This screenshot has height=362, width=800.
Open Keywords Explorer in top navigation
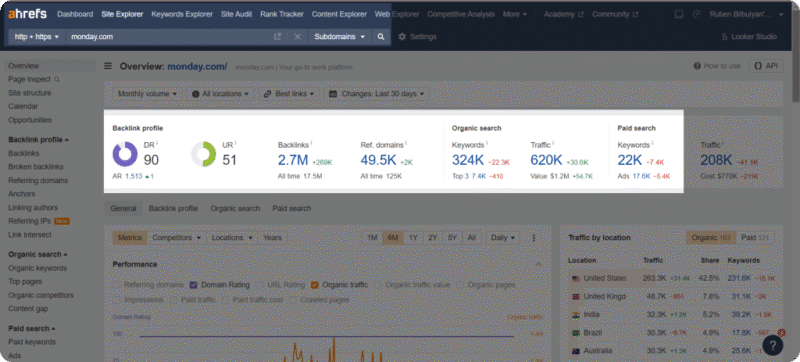[182, 14]
